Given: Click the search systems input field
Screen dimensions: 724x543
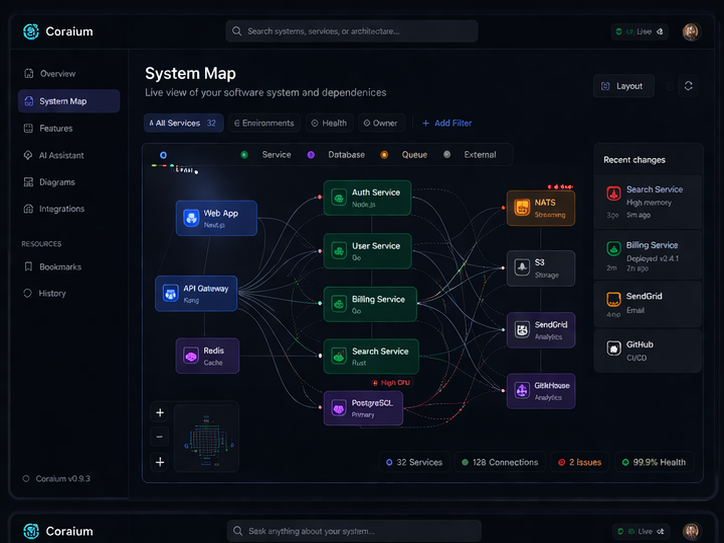Looking at the screenshot, I should [x=352, y=31].
